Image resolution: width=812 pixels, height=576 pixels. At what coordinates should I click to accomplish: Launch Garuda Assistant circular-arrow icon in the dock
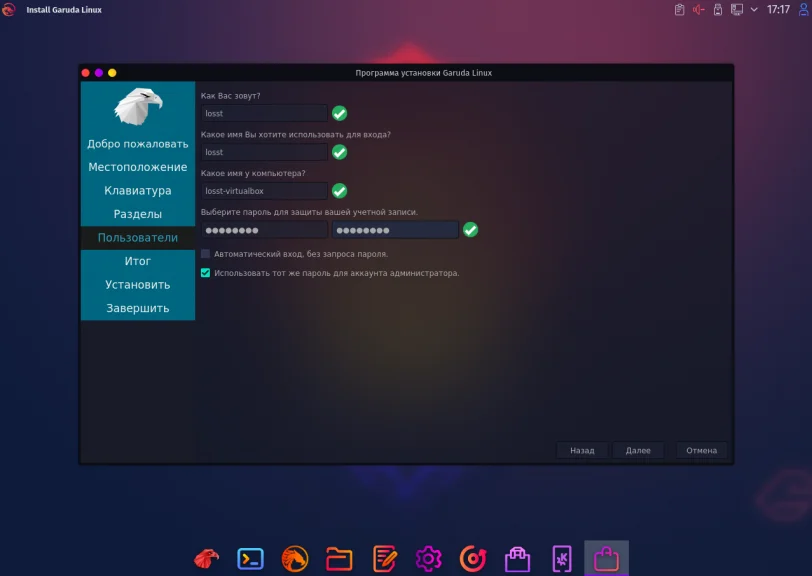tap(471, 556)
